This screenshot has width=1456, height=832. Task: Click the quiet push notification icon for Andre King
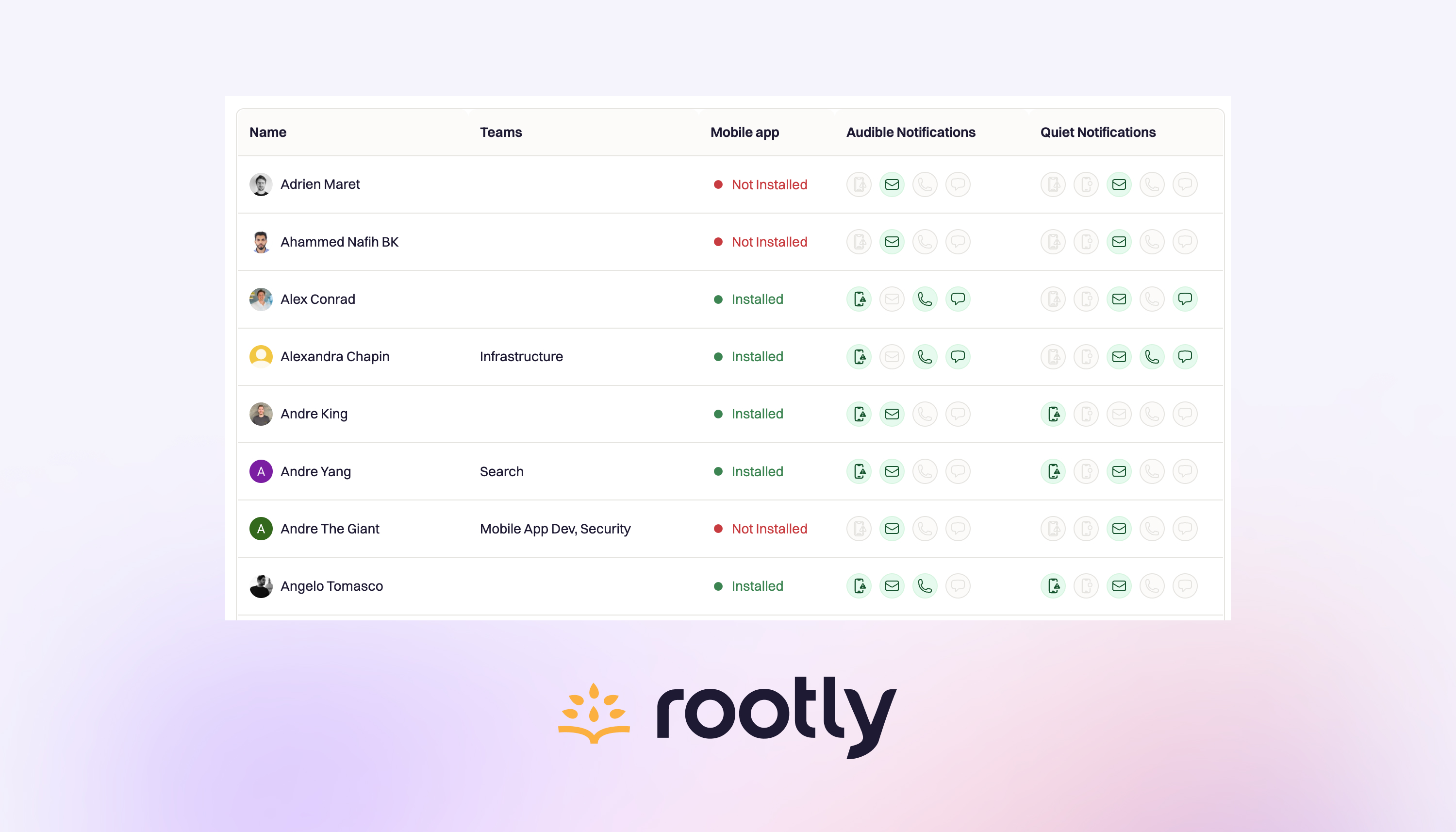(1053, 414)
